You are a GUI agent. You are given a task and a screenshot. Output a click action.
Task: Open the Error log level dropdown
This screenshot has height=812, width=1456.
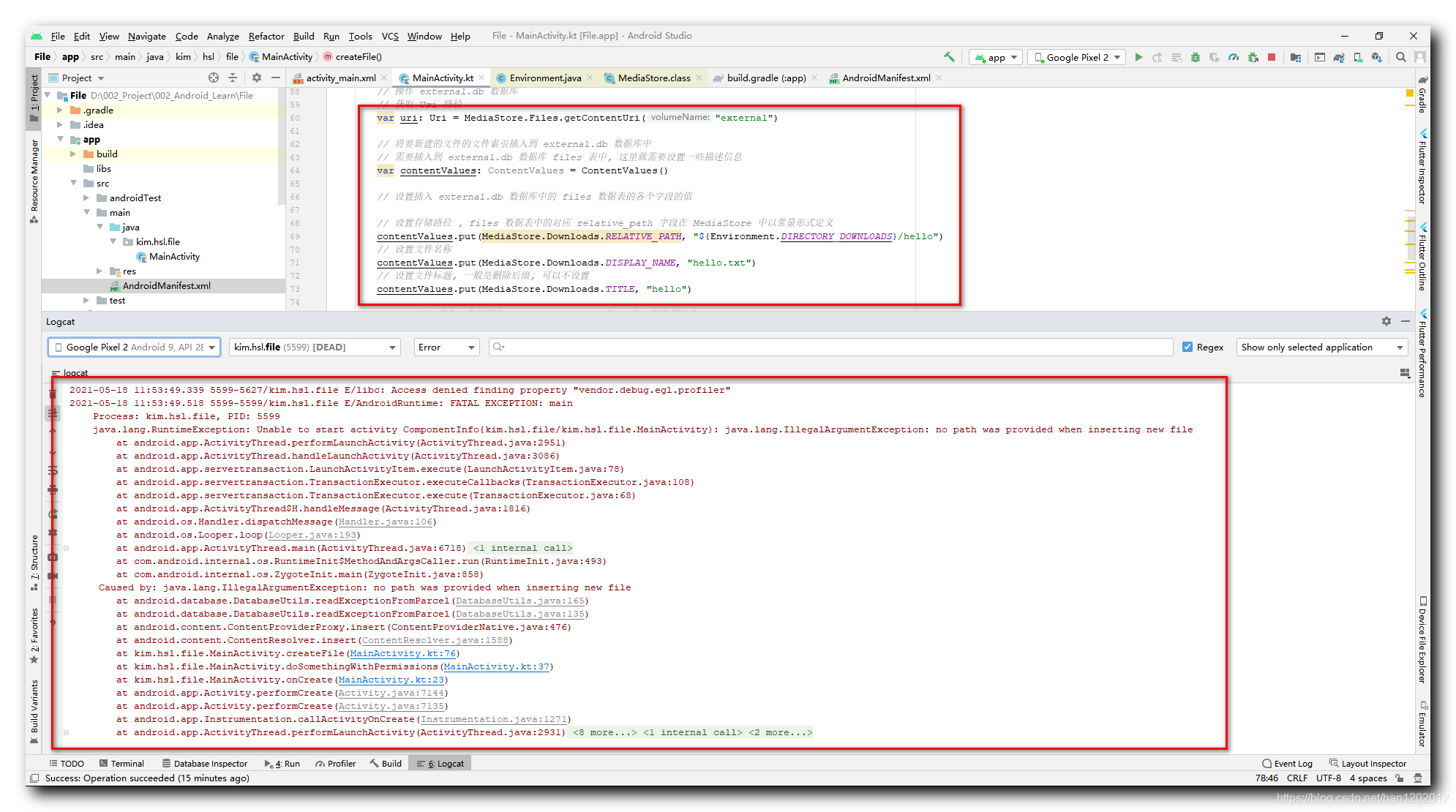tap(446, 347)
